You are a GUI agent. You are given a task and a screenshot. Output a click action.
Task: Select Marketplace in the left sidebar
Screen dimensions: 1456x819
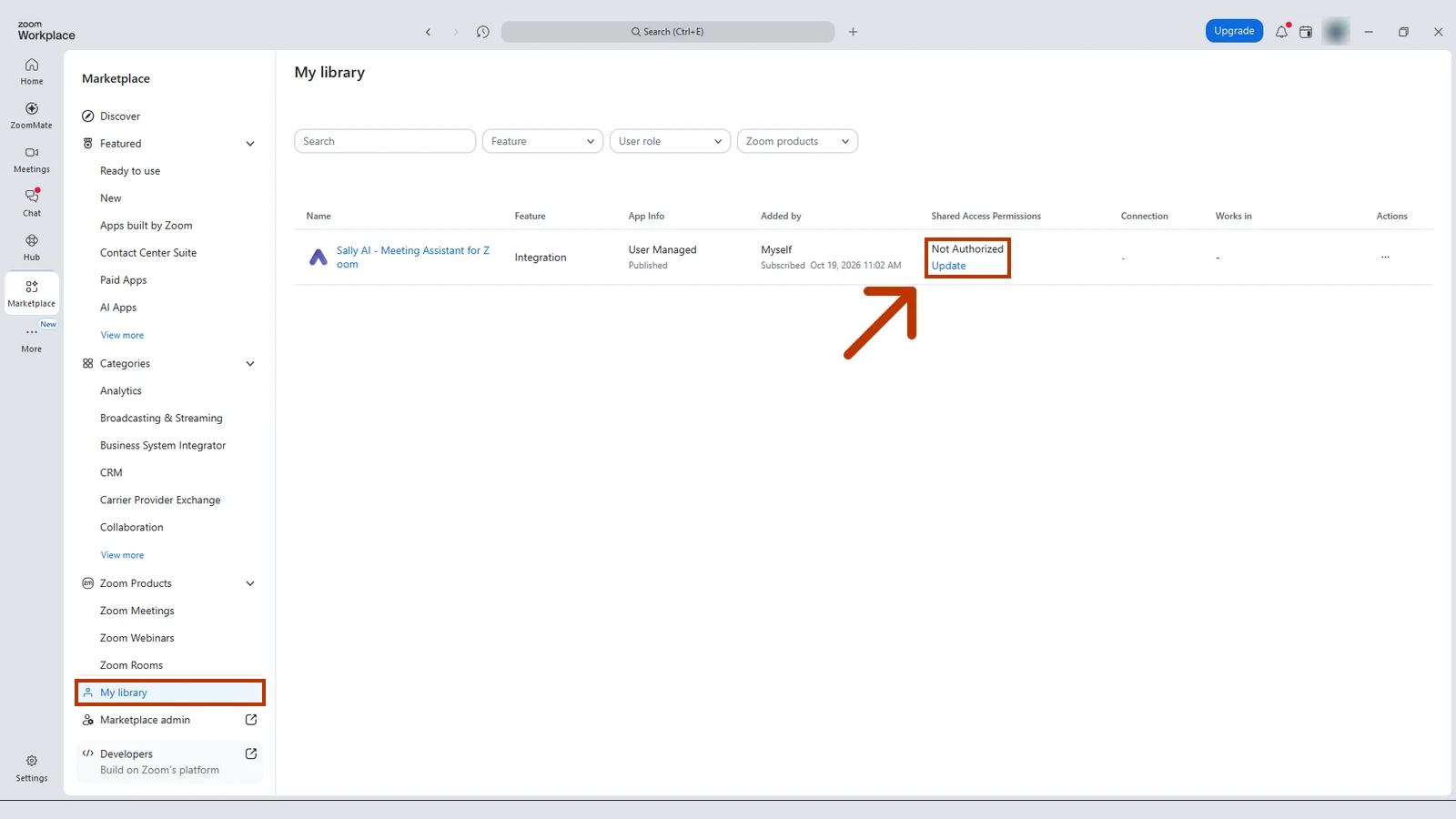point(32,293)
